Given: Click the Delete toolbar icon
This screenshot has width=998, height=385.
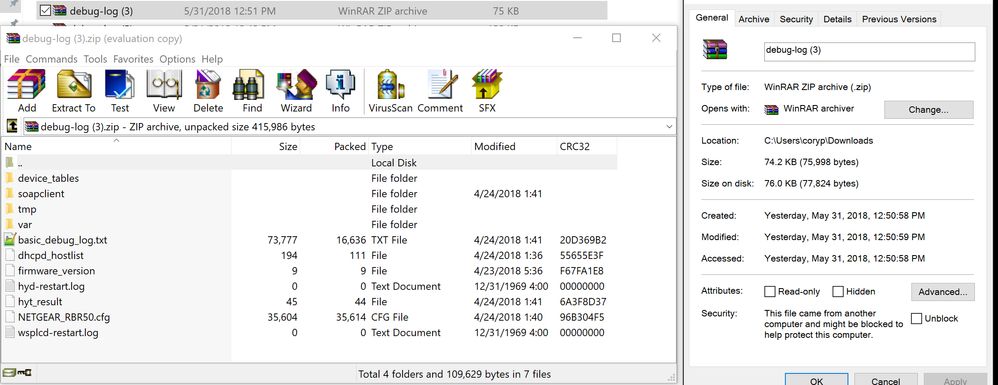Looking at the screenshot, I should (x=208, y=91).
